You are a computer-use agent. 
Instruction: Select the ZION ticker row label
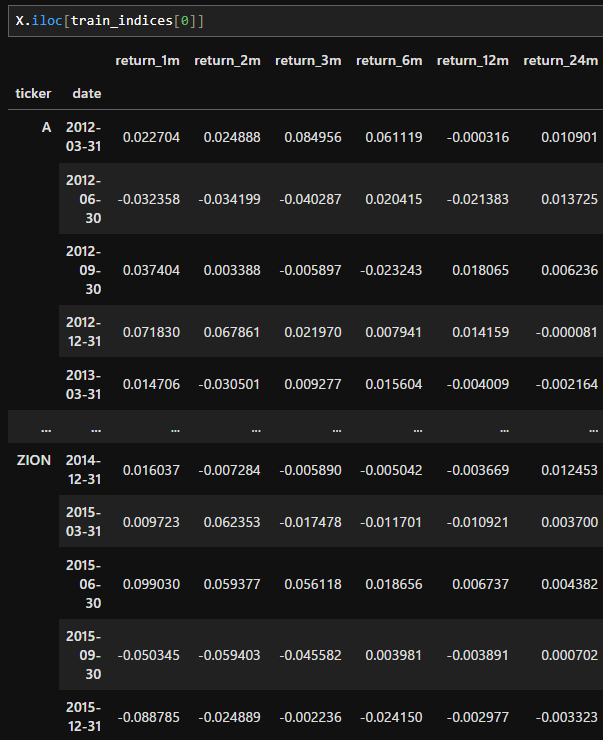point(34,460)
